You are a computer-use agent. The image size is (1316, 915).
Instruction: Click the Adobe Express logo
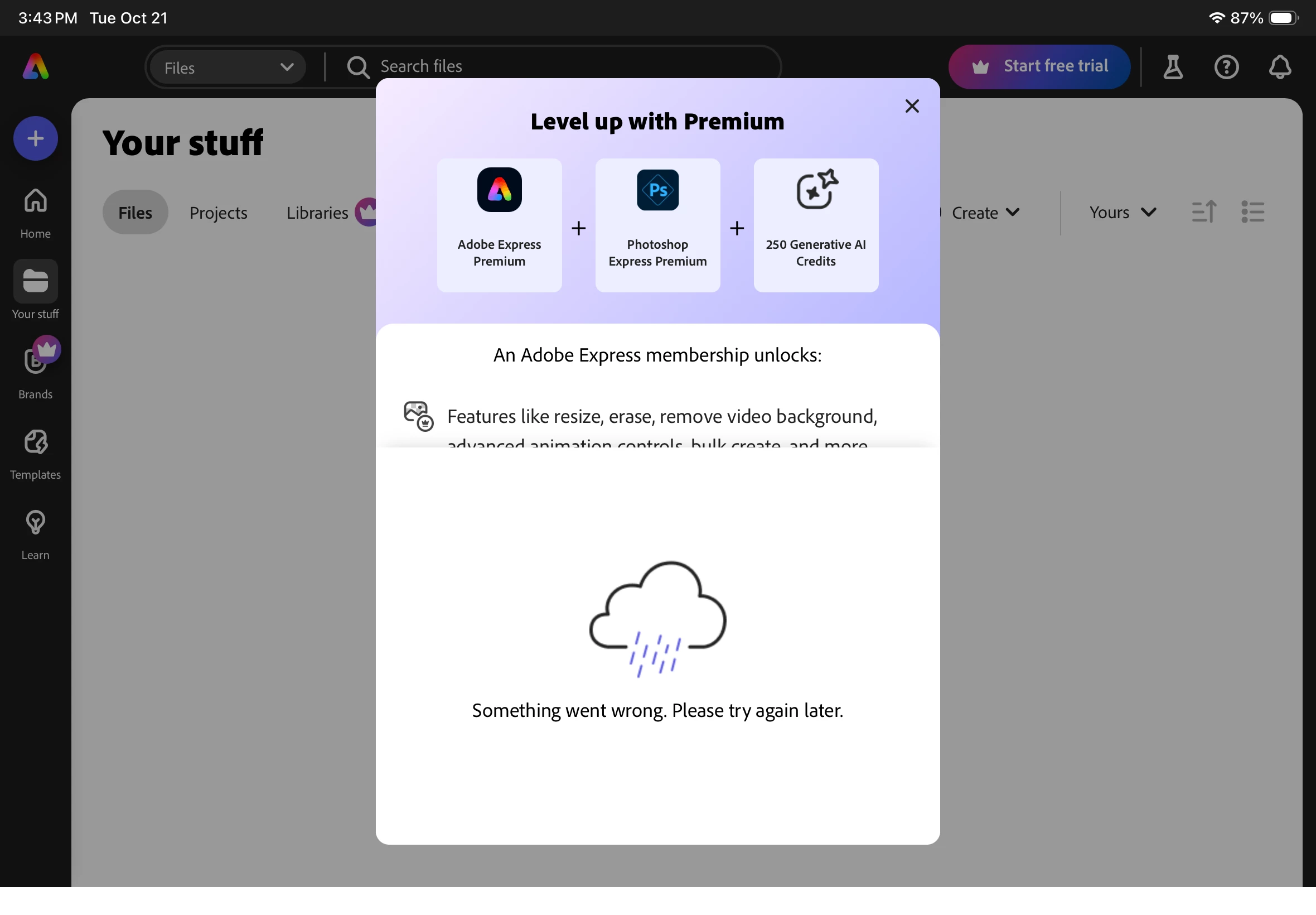(x=36, y=67)
